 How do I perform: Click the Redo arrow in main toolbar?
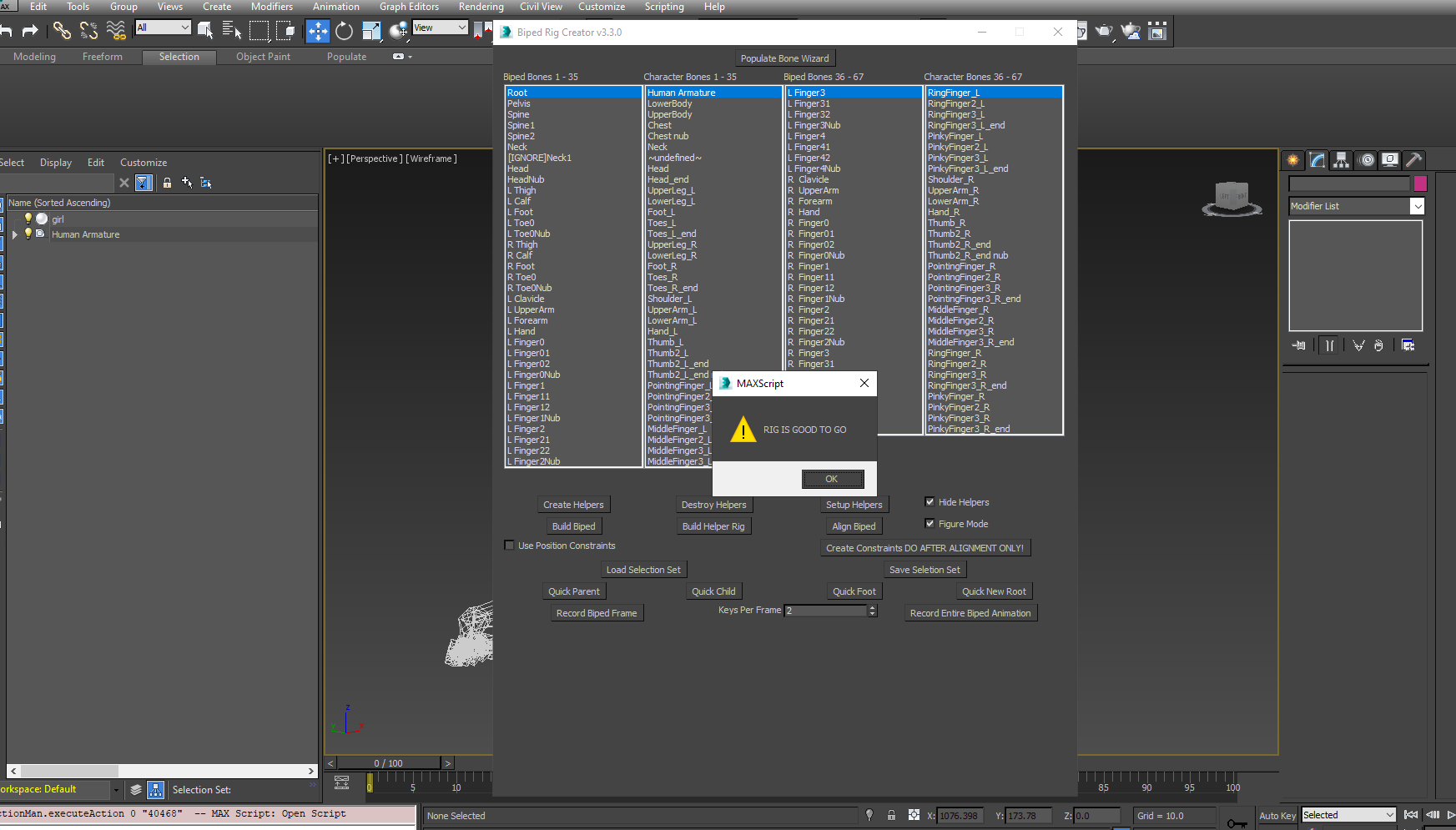coord(30,31)
